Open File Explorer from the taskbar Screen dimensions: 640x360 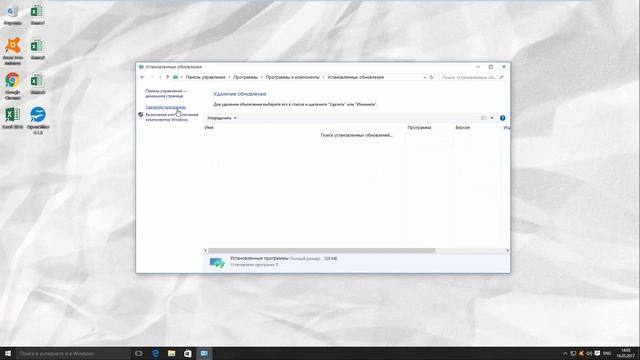171,353
